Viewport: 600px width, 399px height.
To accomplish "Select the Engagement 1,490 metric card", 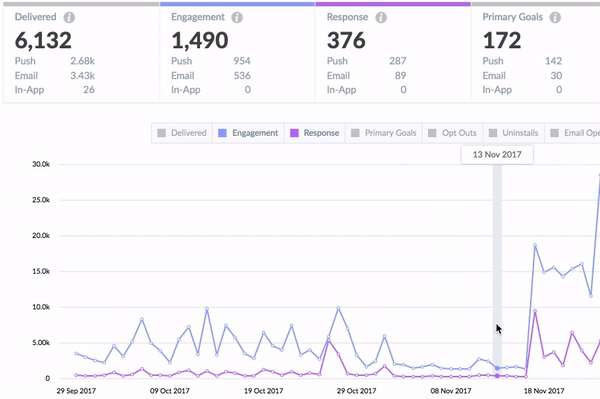I will click(x=237, y=52).
